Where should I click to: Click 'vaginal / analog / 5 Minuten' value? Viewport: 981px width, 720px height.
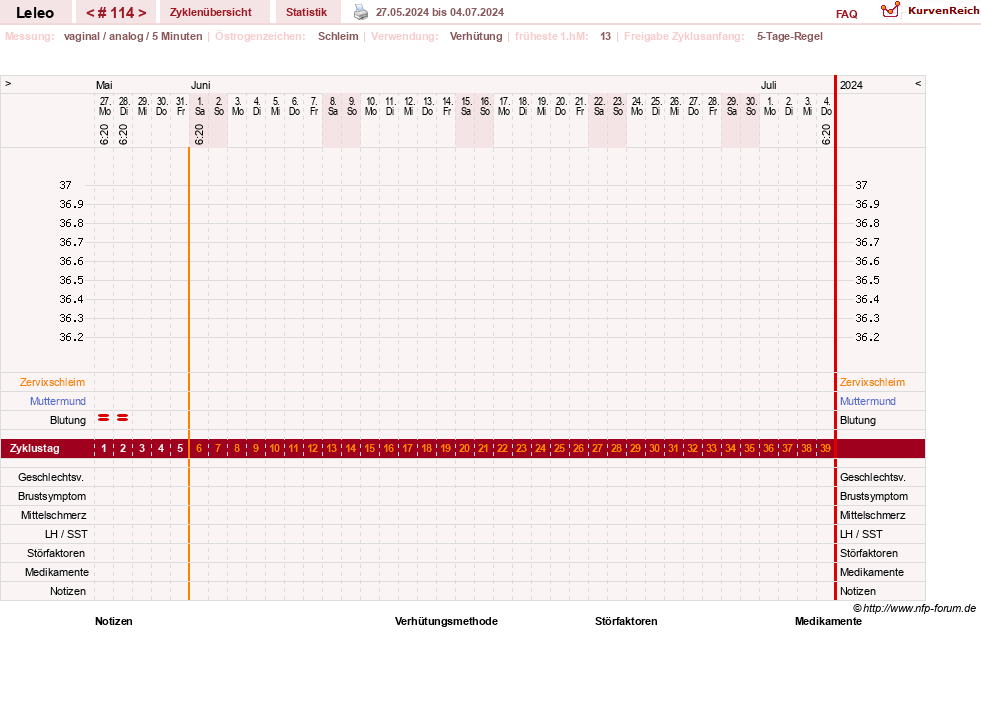[x=133, y=36]
